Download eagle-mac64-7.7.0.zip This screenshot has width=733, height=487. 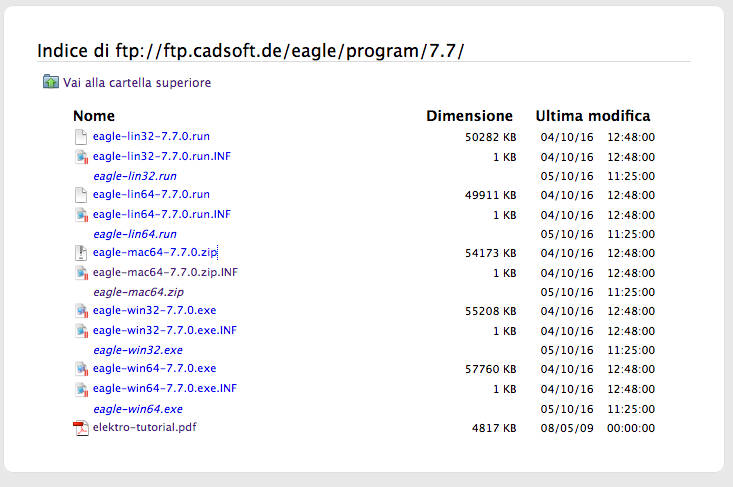click(x=155, y=252)
